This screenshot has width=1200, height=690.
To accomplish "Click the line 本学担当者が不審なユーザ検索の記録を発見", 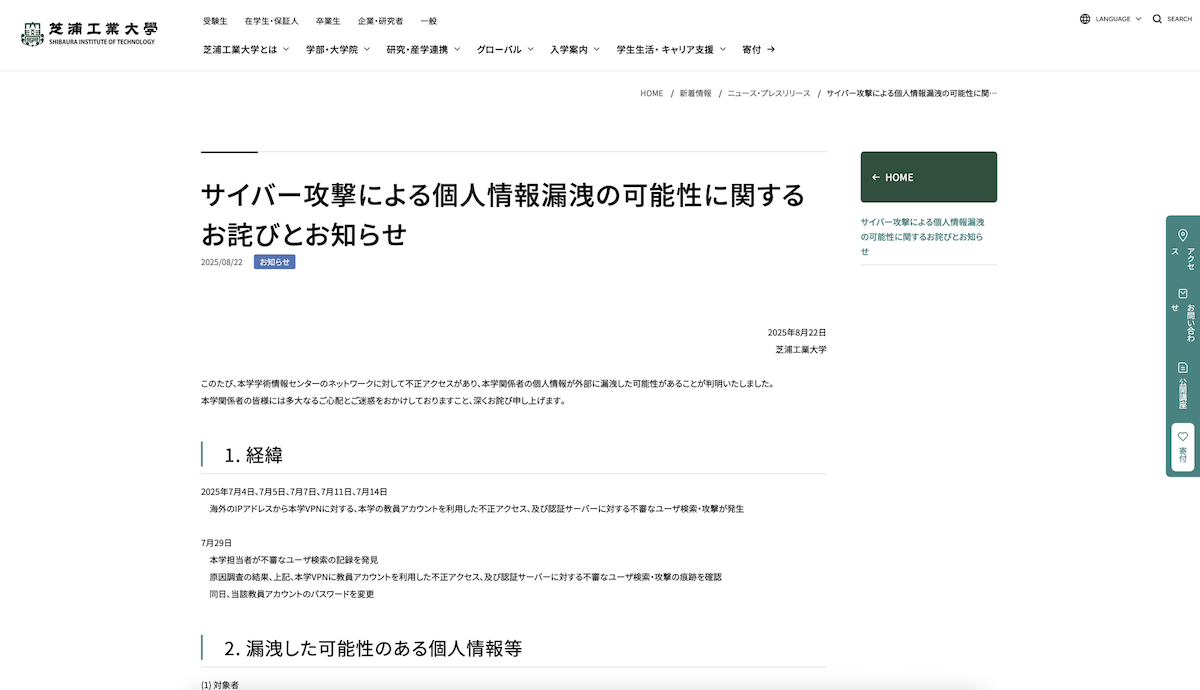I will [293, 560].
